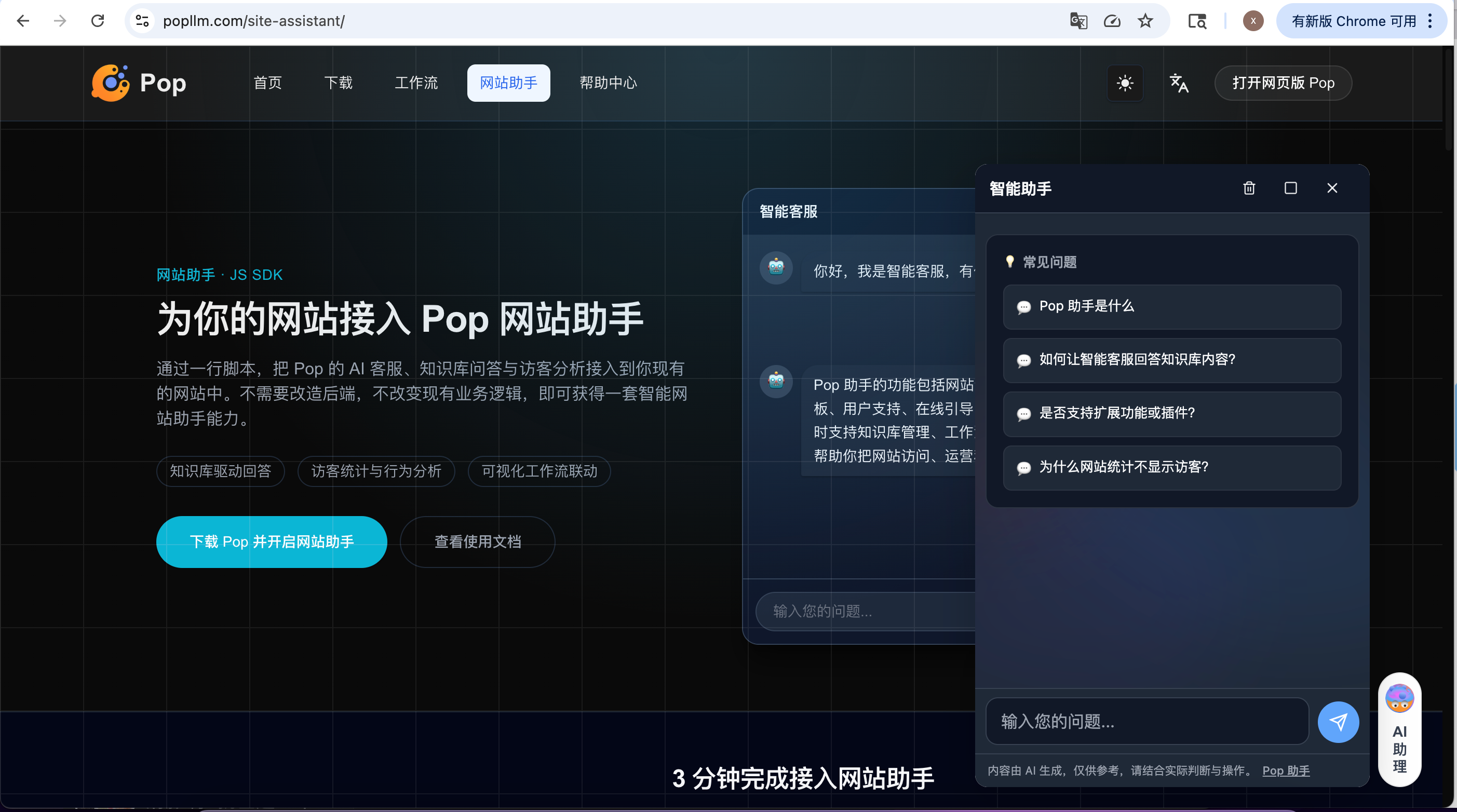Image resolution: width=1457 pixels, height=812 pixels.
Task: Open Google Translate icon in address bar
Action: pos(1078,21)
